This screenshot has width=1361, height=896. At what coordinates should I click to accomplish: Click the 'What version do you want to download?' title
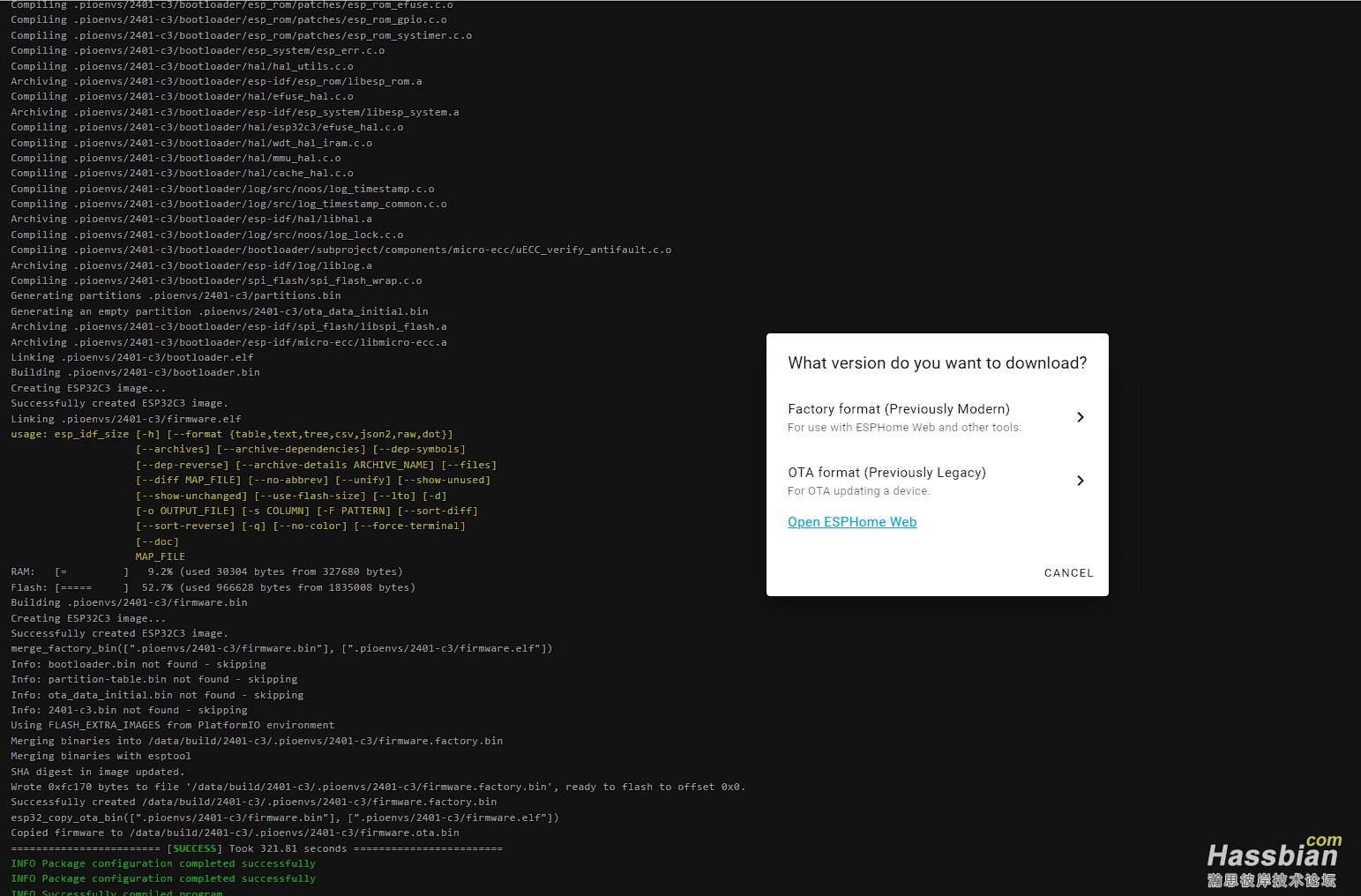click(937, 363)
